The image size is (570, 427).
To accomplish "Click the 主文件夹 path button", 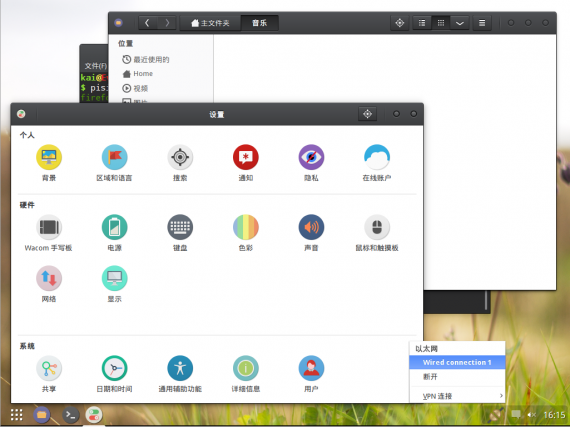I will (210, 23).
